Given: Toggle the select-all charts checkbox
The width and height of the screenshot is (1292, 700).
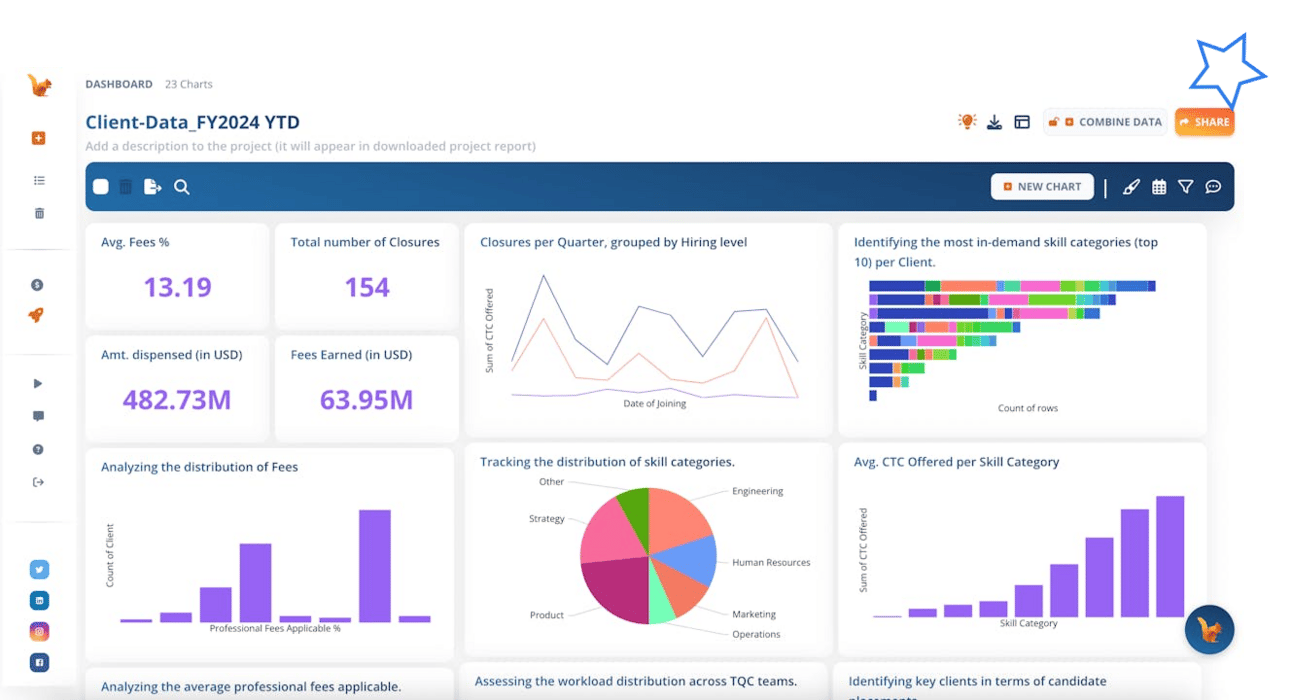Looking at the screenshot, I should pyautogui.click(x=101, y=187).
